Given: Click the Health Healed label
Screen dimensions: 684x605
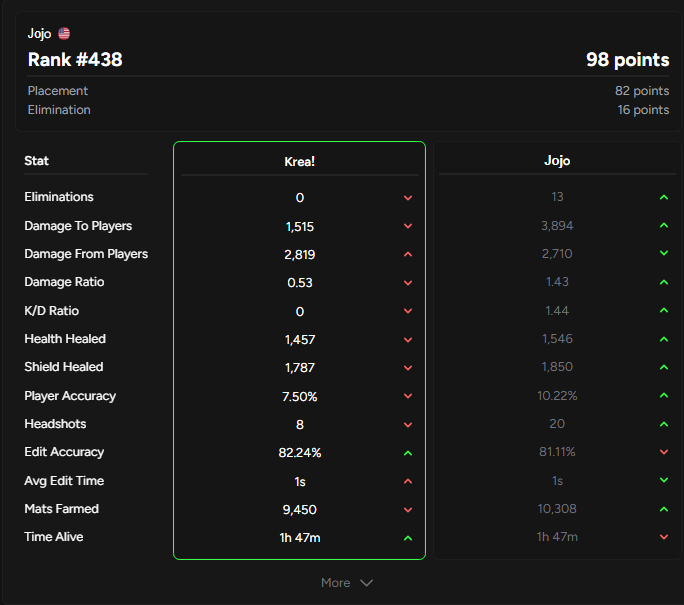Looking at the screenshot, I should [65, 339].
